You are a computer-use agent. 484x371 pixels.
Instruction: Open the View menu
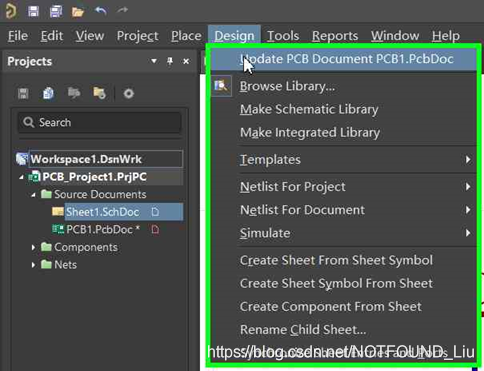pos(90,36)
